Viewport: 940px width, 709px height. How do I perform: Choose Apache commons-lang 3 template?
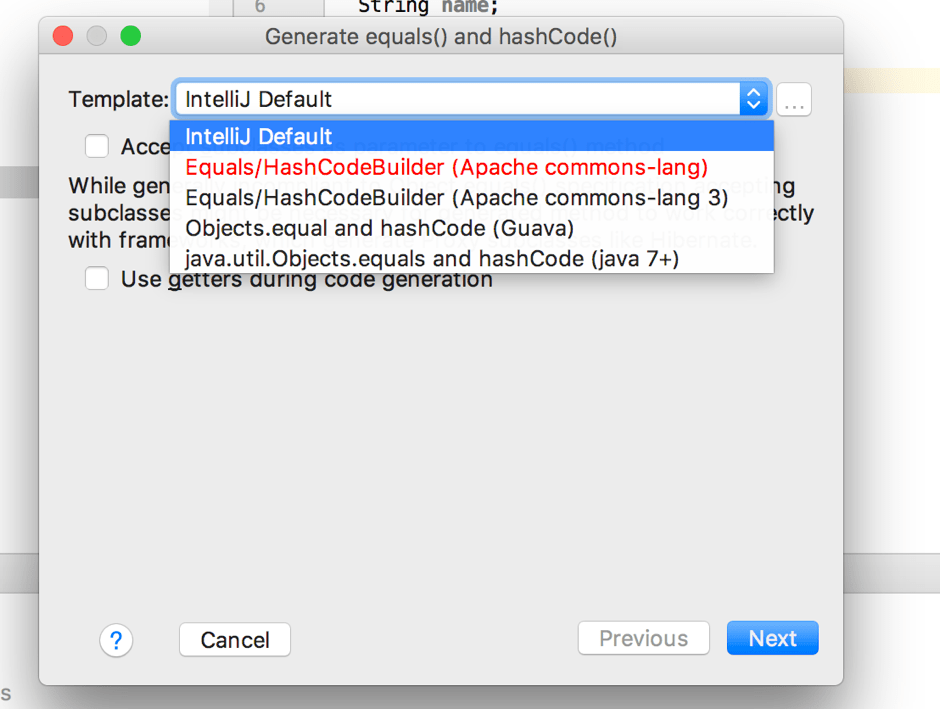point(456,198)
